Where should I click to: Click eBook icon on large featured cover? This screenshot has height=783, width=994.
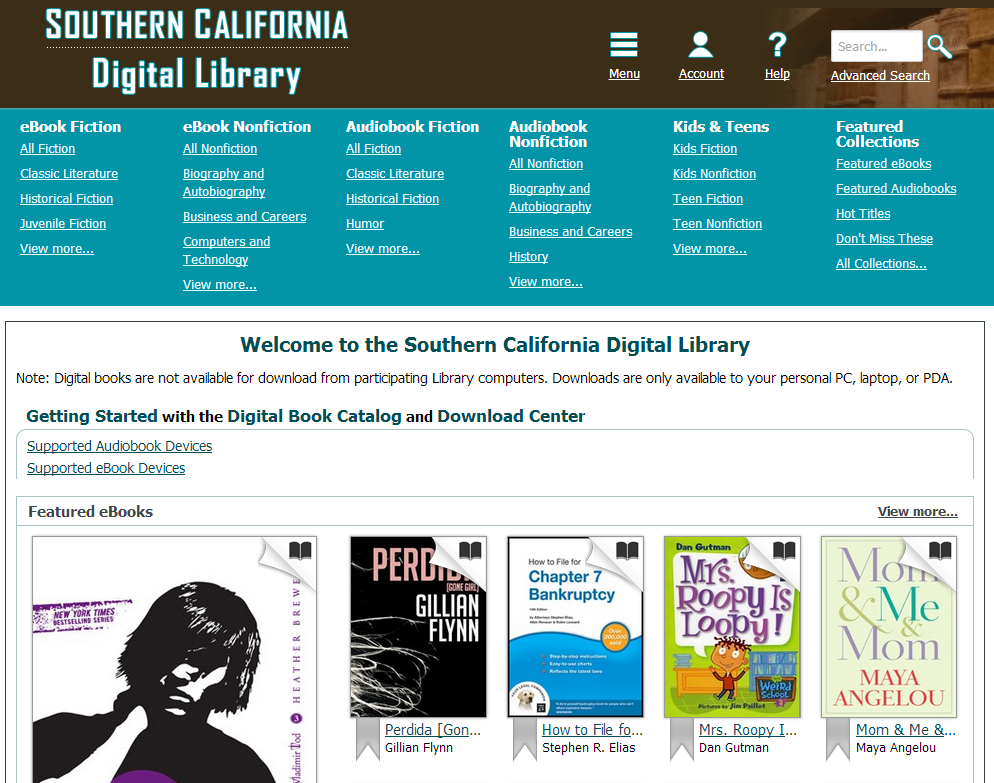click(300, 550)
